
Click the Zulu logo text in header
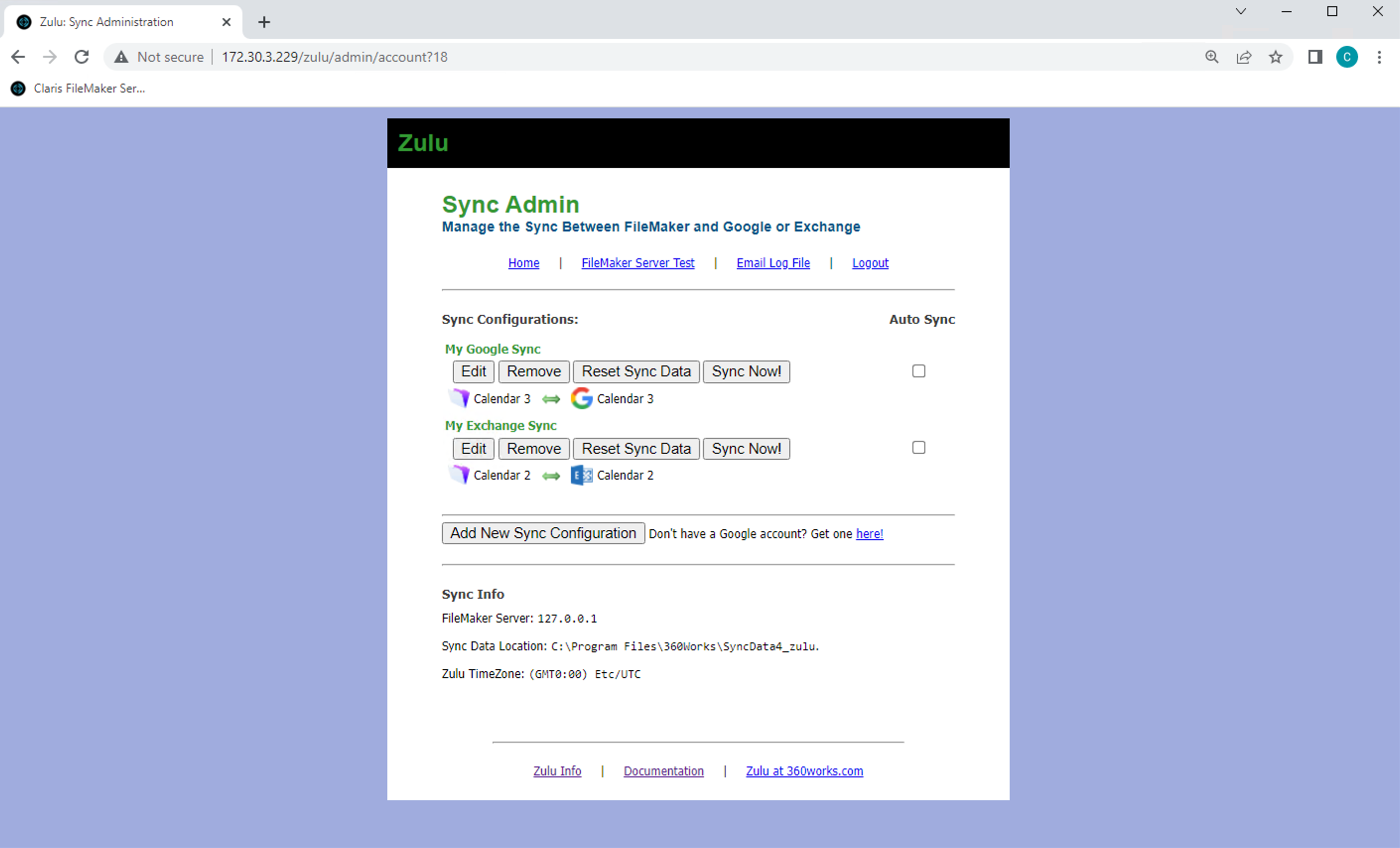pos(422,142)
